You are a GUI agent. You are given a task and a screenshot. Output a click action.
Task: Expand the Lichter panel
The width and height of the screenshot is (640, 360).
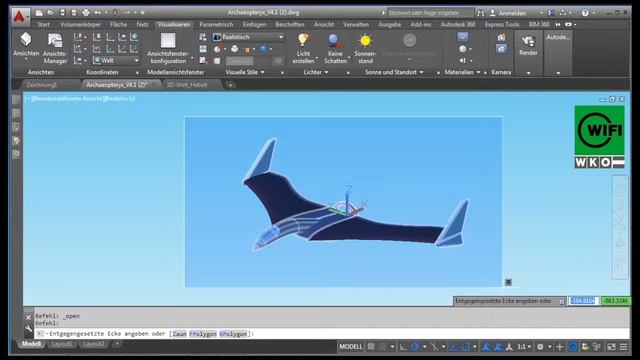tap(316, 72)
